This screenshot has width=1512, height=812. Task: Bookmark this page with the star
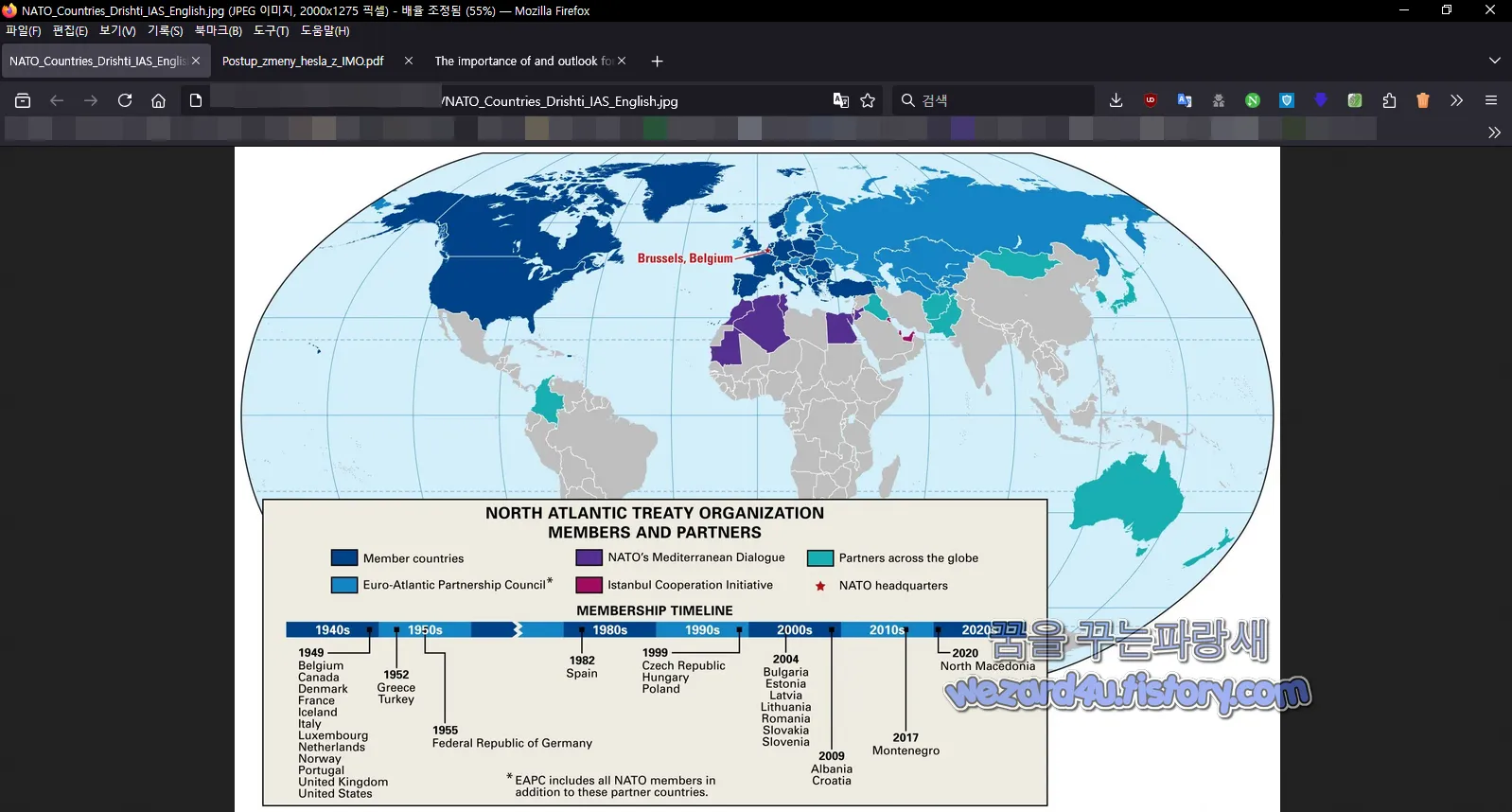pos(868,100)
